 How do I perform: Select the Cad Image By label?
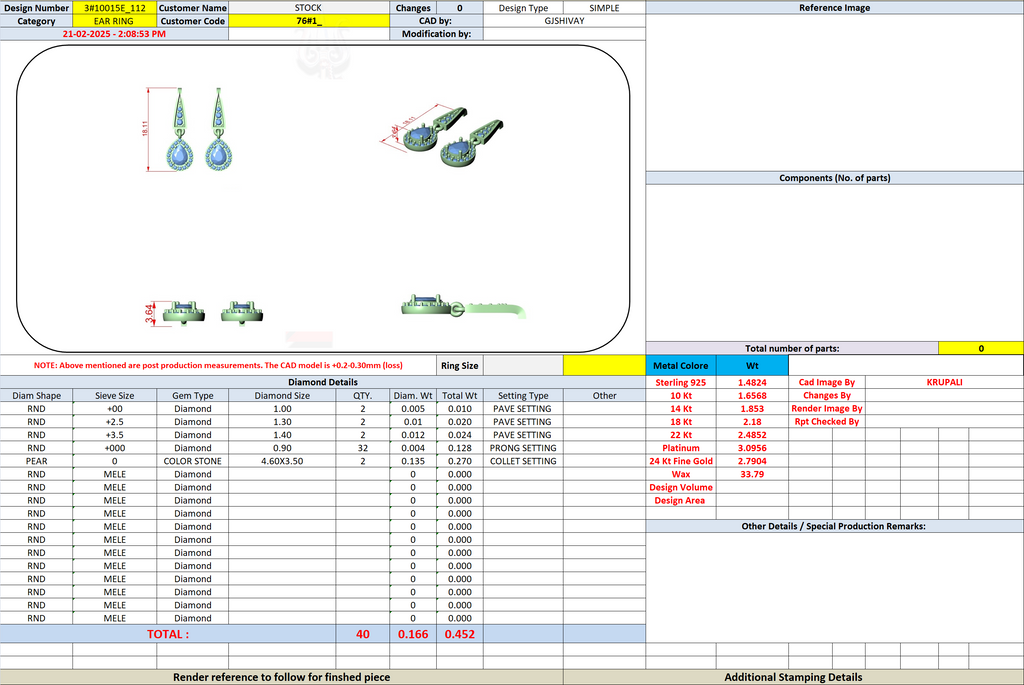coord(827,383)
